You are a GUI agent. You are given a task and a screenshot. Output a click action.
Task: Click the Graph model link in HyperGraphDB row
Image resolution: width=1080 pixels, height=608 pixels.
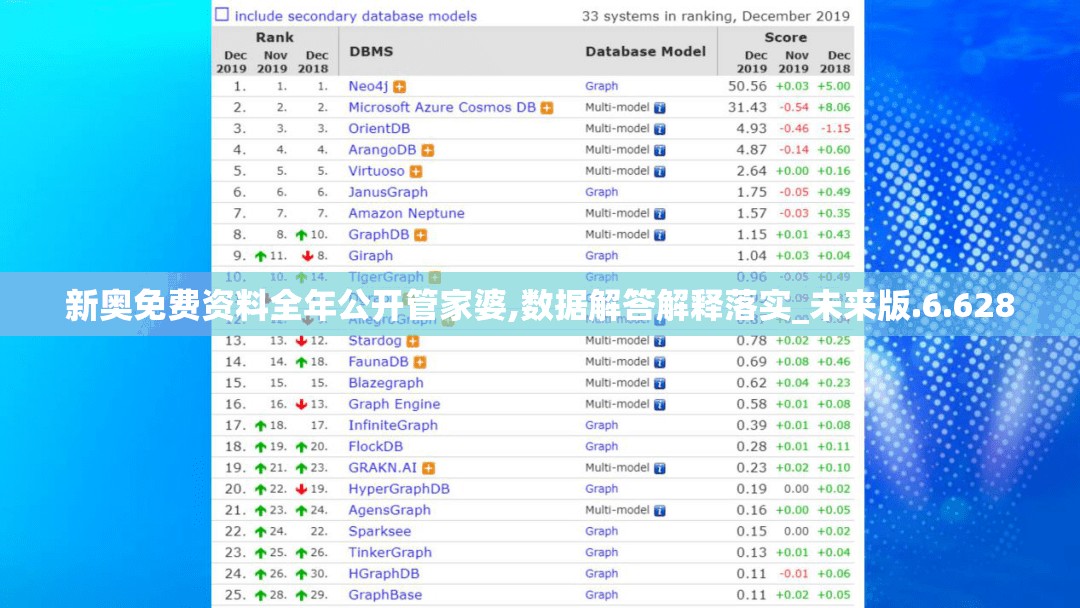[x=601, y=489]
